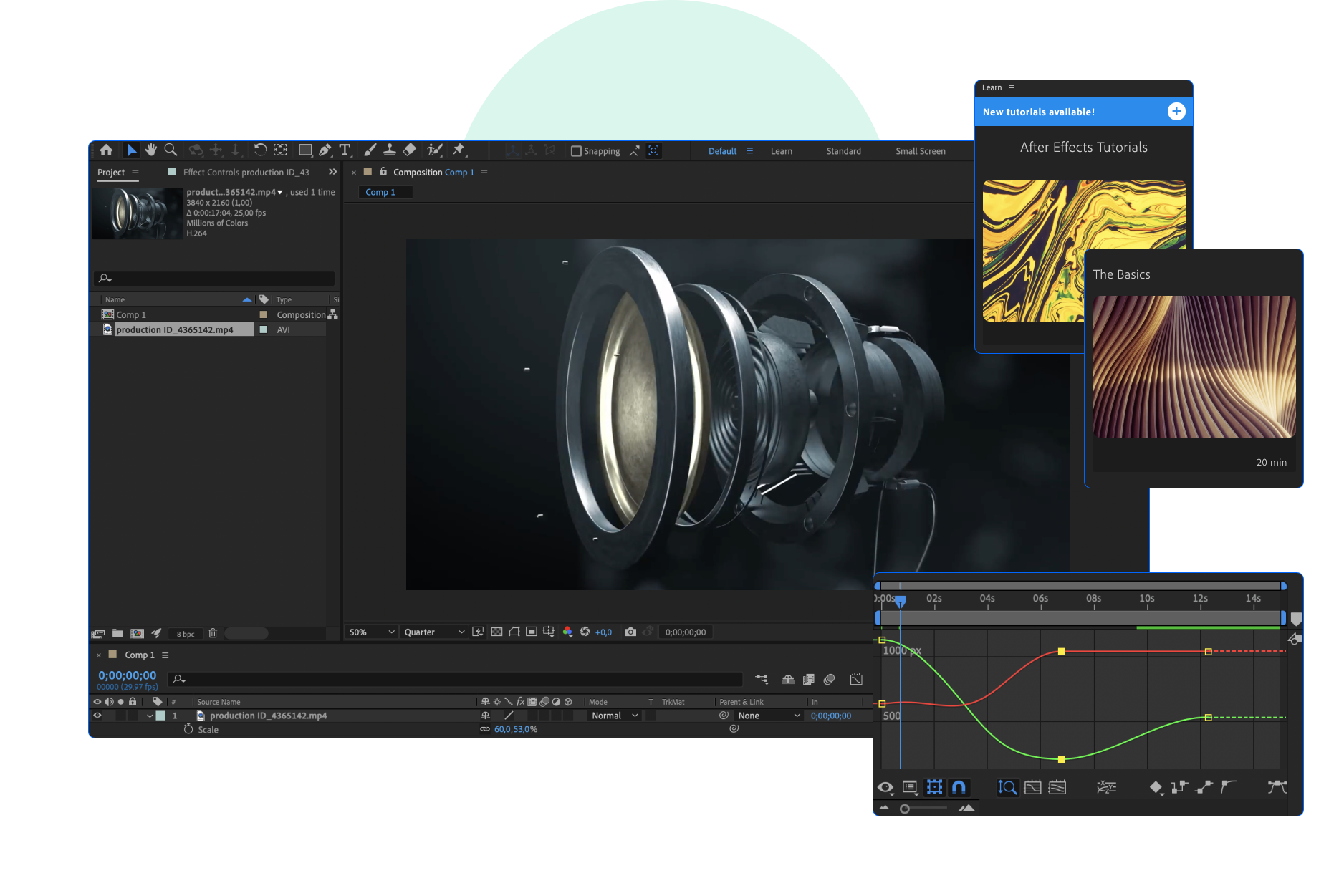Collapse the production ID layer twirl arrow
Image resolution: width=1344 pixels, height=896 pixels.
pos(150,716)
